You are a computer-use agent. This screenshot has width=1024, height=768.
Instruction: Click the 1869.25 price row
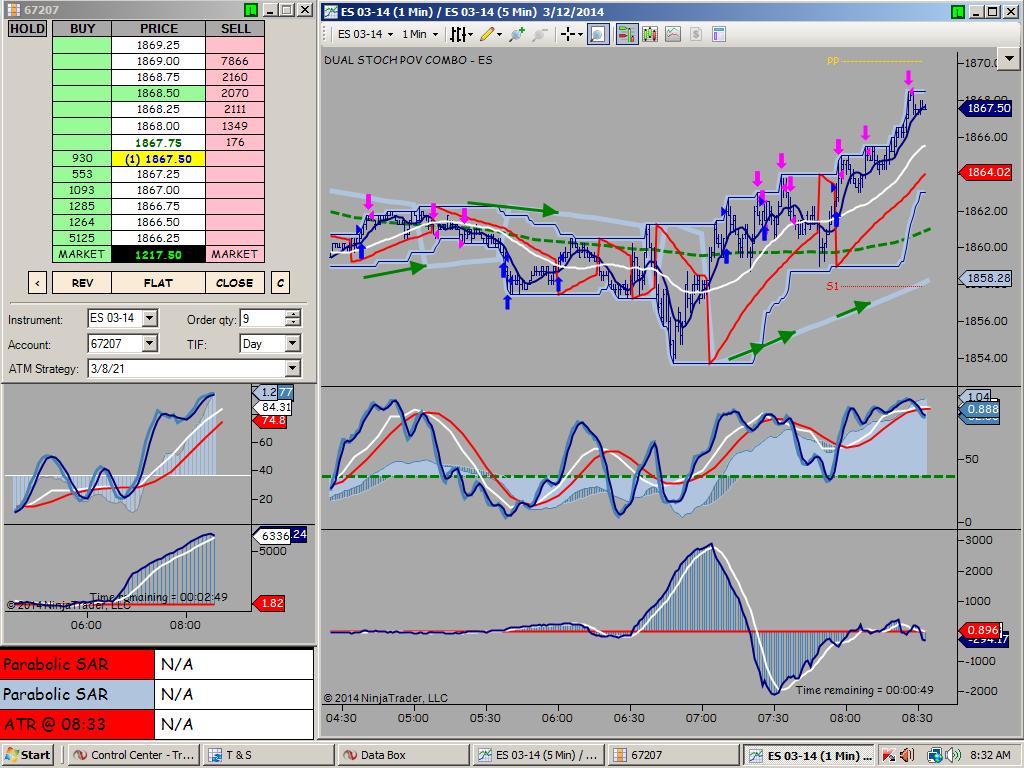[x=158, y=45]
